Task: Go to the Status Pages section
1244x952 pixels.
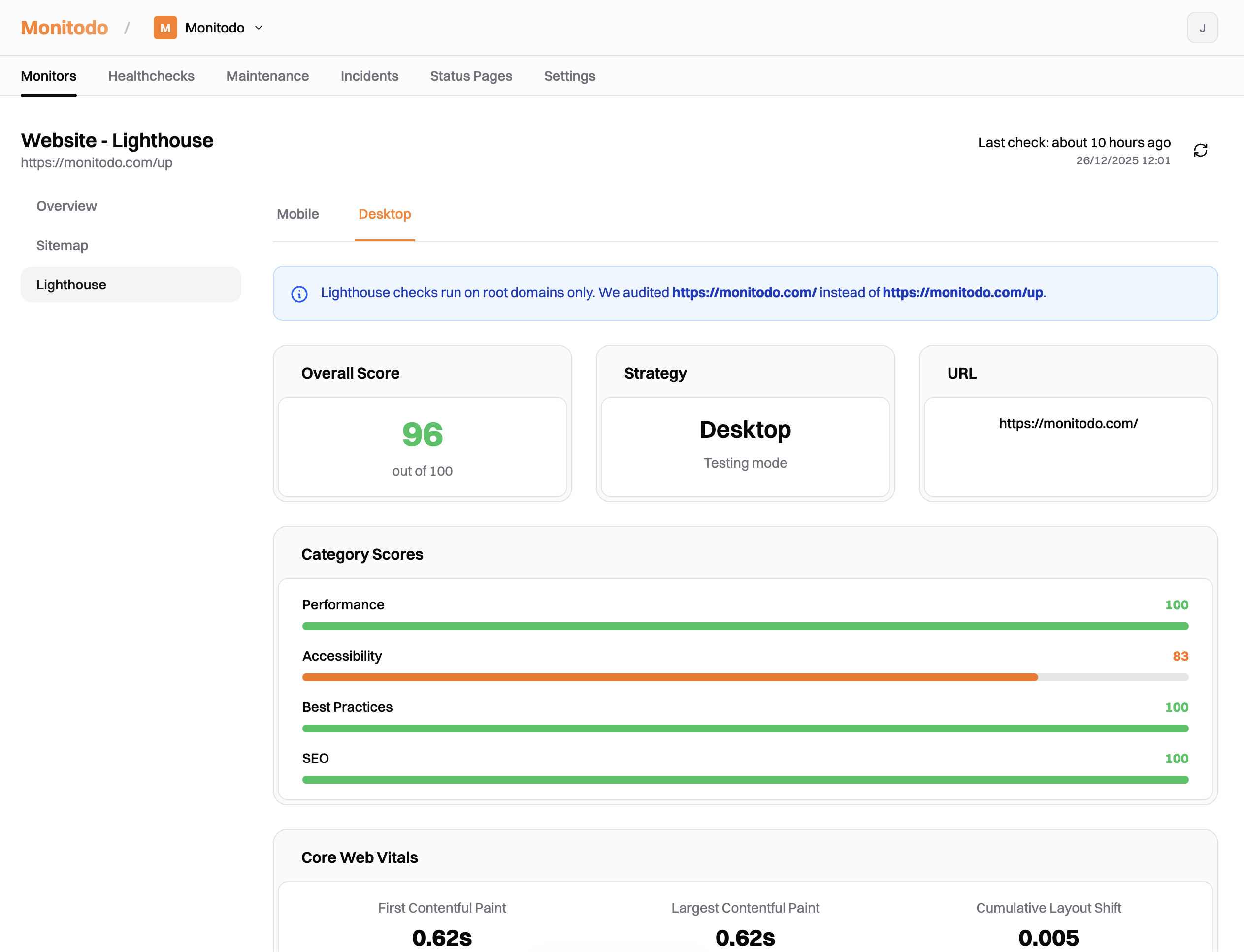Action: 471,76
